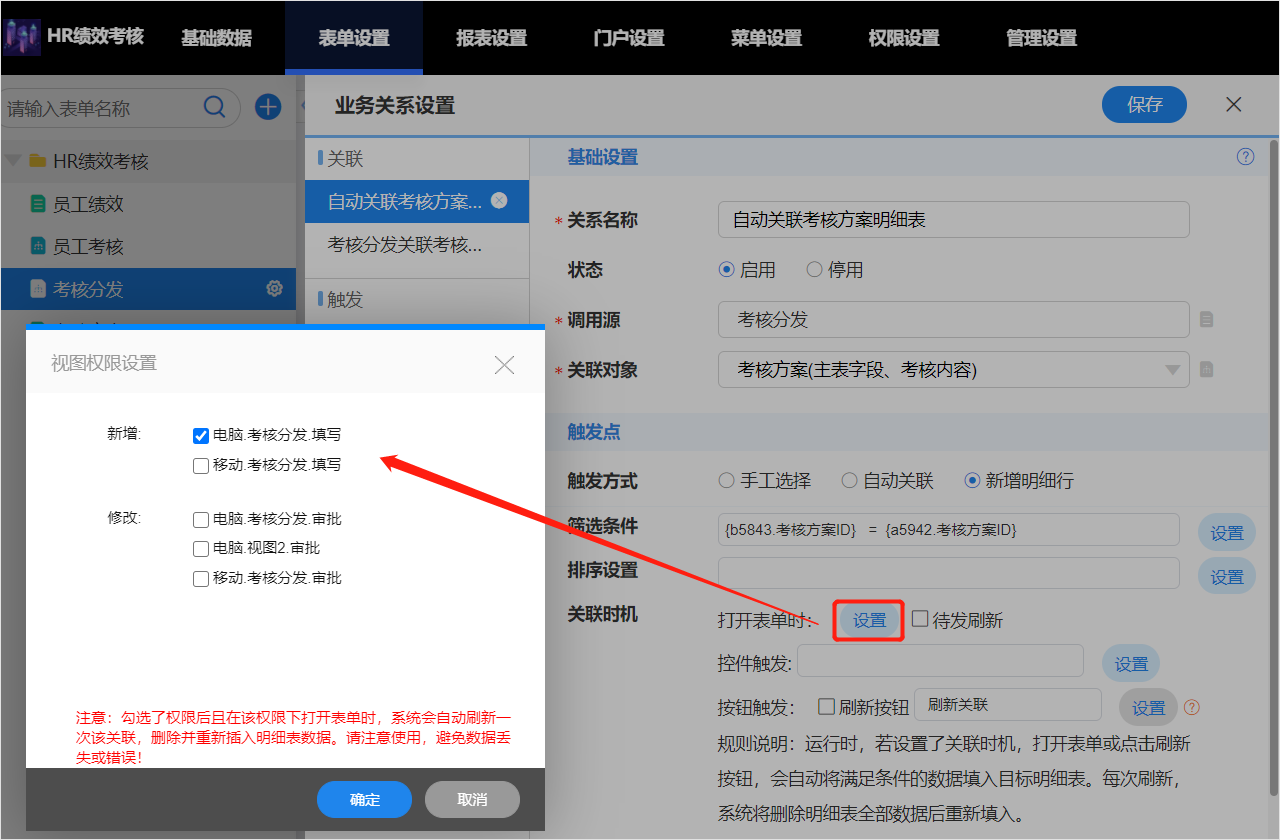Click the 刷新关联 button name field
1280x840 pixels.
(1008, 705)
